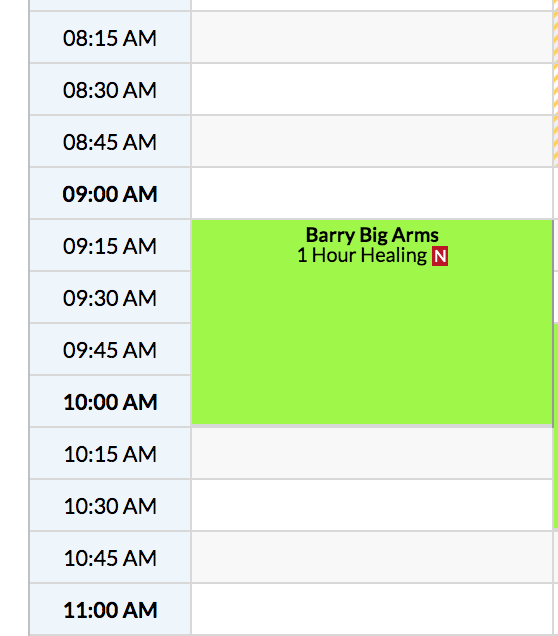Screen dimensions: 558x636
Task: Click the 09:30 AM time label
Action: click(x=109, y=298)
